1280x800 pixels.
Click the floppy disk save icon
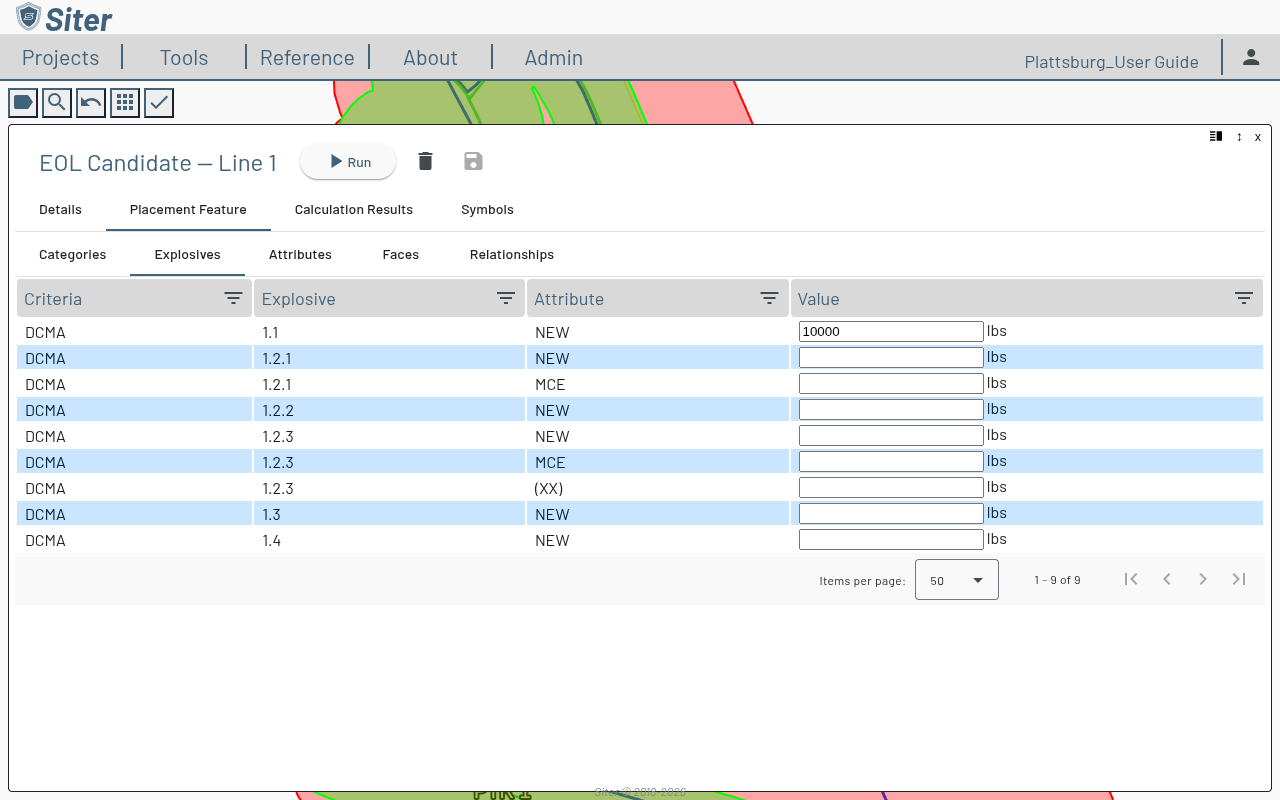click(x=473, y=161)
